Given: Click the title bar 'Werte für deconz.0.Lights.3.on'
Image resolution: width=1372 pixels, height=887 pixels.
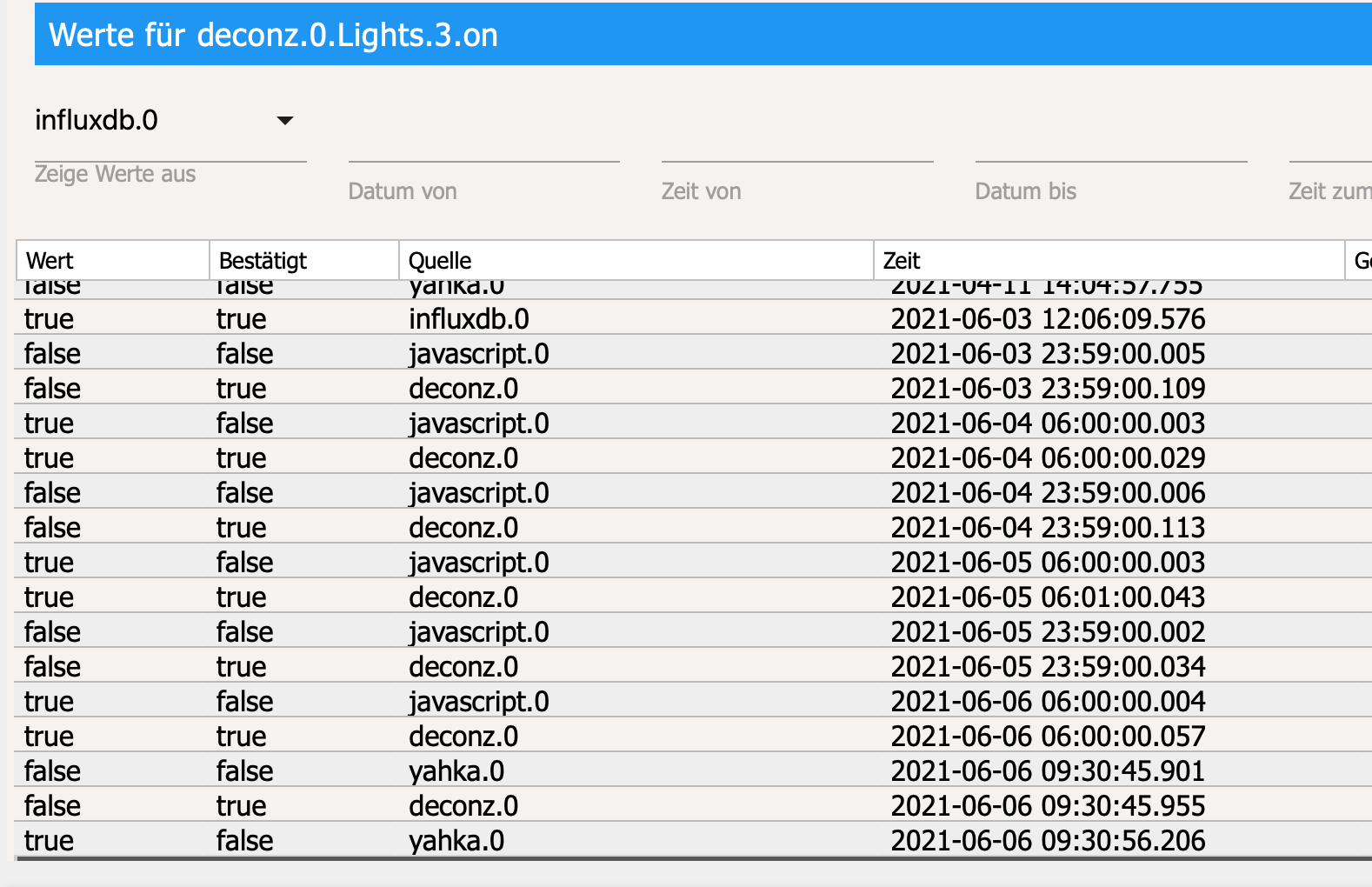Looking at the screenshot, I should (x=273, y=35).
